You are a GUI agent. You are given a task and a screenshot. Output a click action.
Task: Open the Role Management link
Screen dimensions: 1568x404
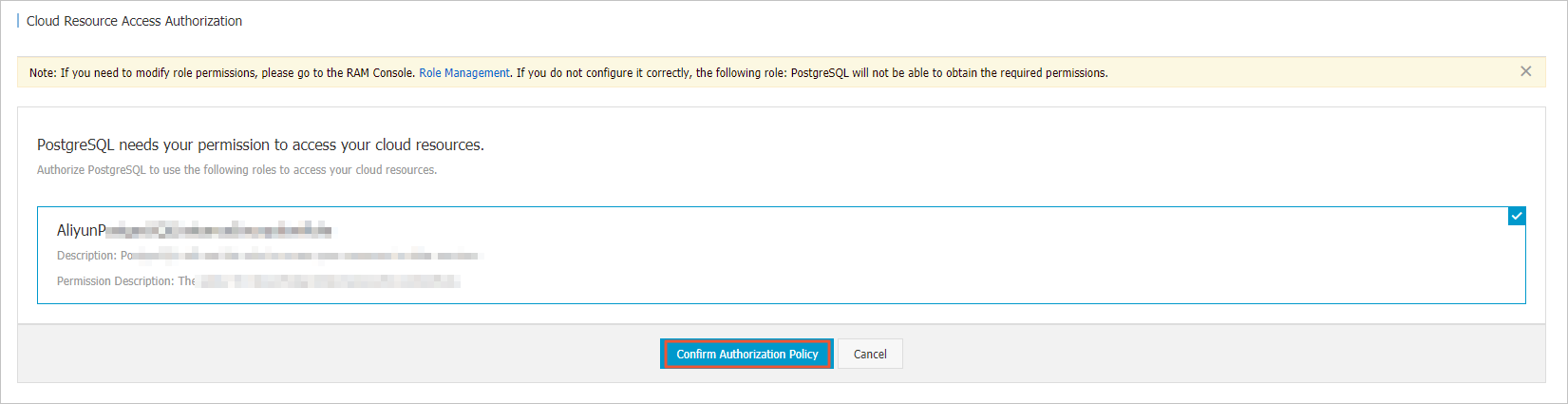(x=464, y=73)
